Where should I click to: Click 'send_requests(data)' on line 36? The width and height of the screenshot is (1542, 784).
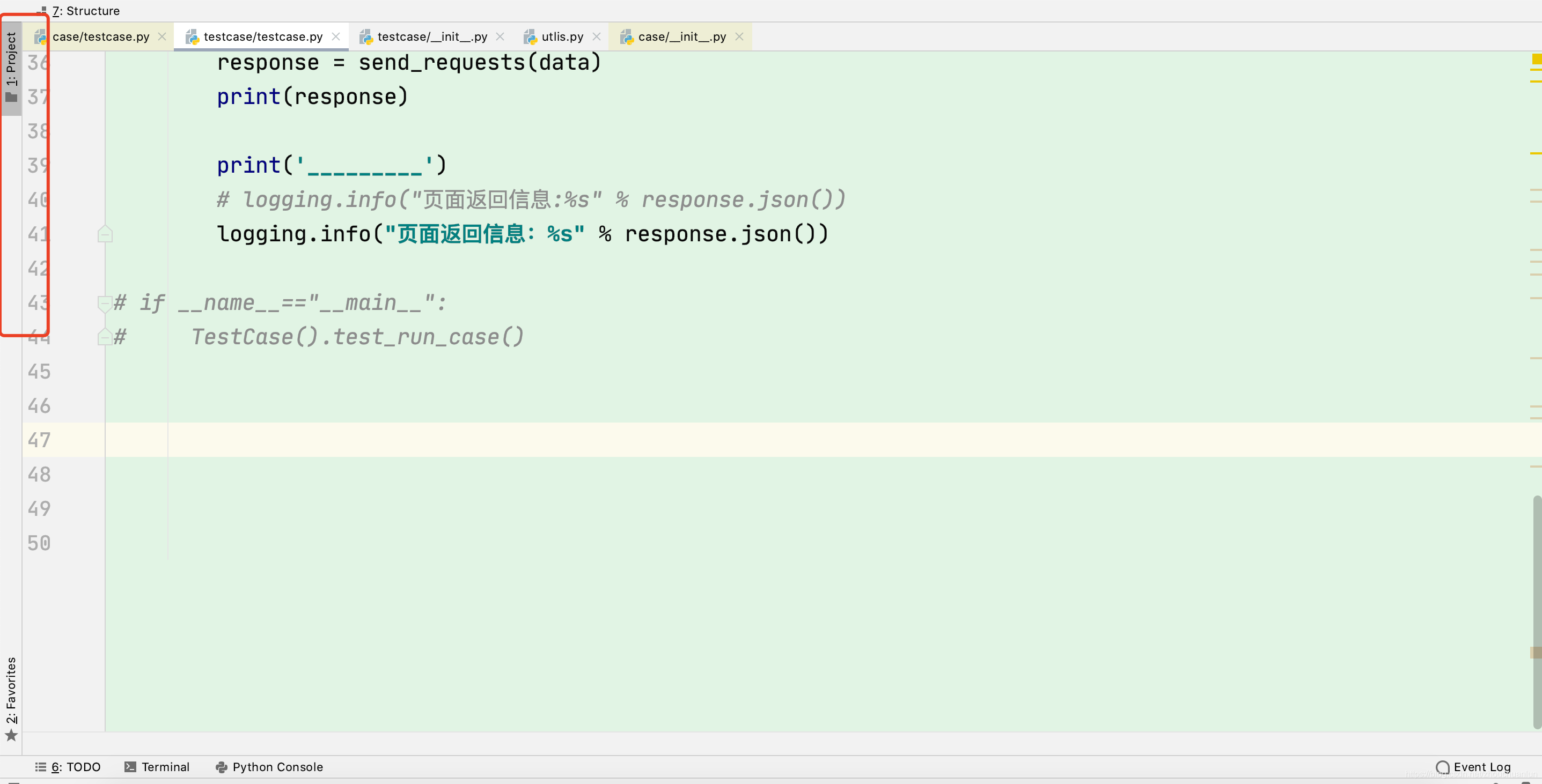[480, 62]
